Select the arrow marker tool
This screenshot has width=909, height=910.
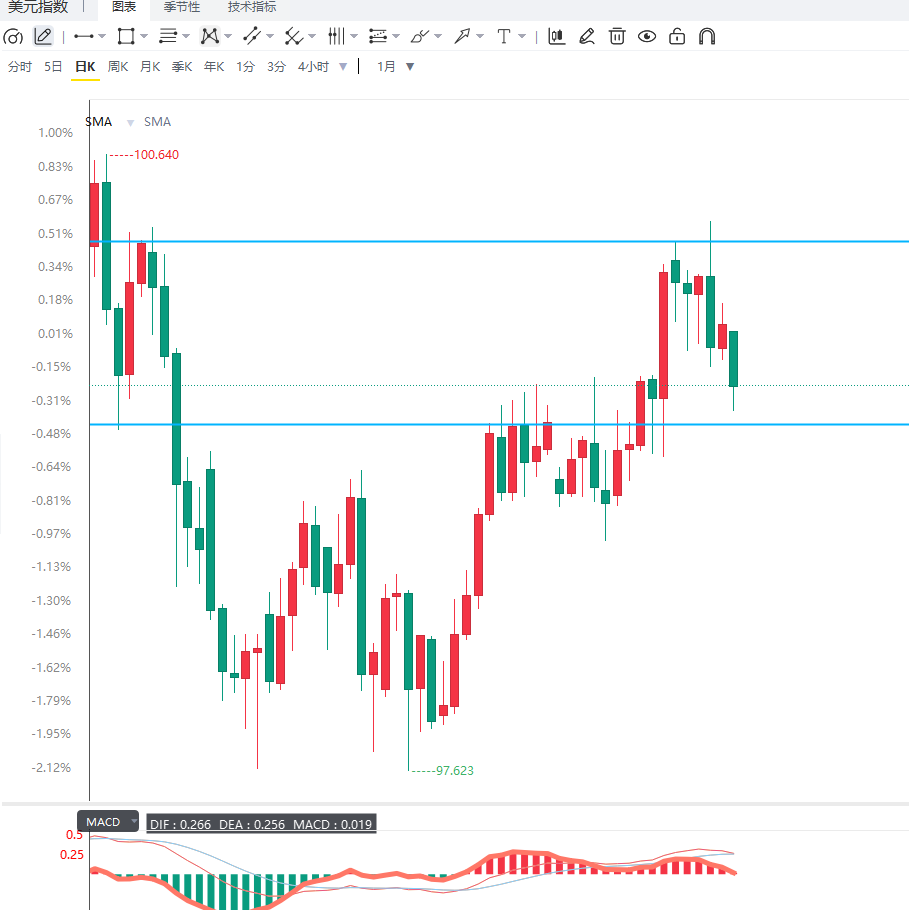[461, 37]
